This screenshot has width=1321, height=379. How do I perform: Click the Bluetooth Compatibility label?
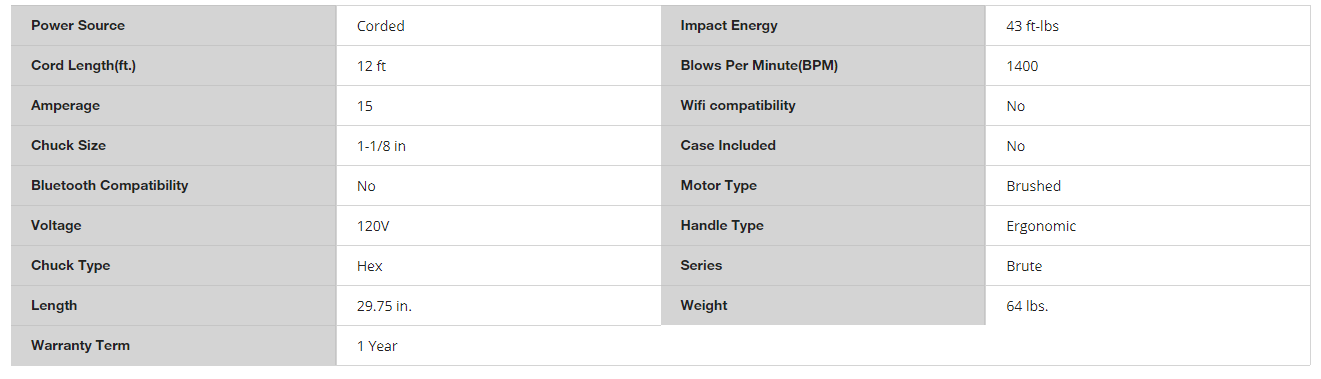coord(109,185)
